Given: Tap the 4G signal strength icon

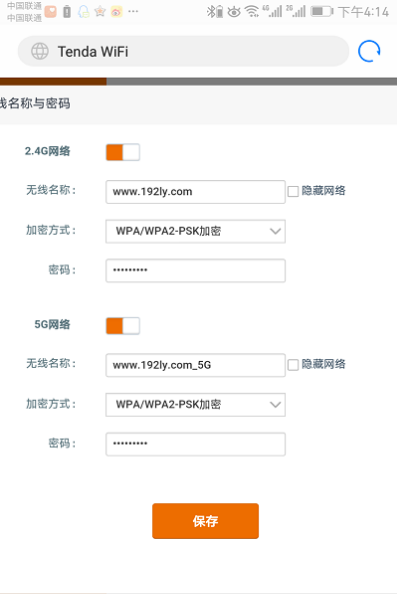Looking at the screenshot, I should point(272,11).
